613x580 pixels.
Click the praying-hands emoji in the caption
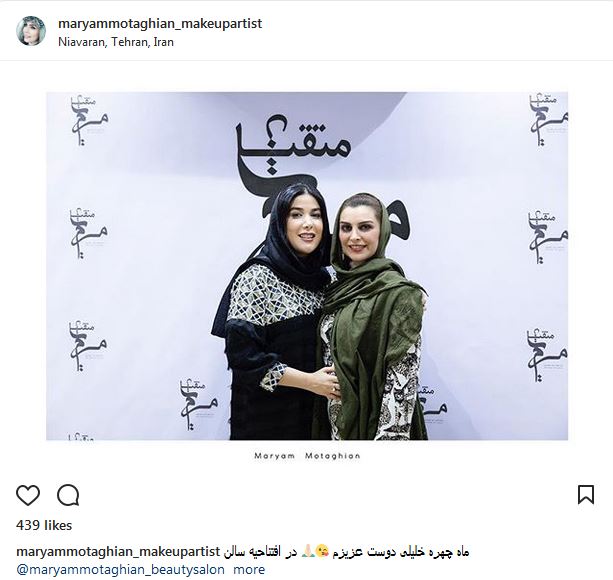pyautogui.click(x=307, y=551)
